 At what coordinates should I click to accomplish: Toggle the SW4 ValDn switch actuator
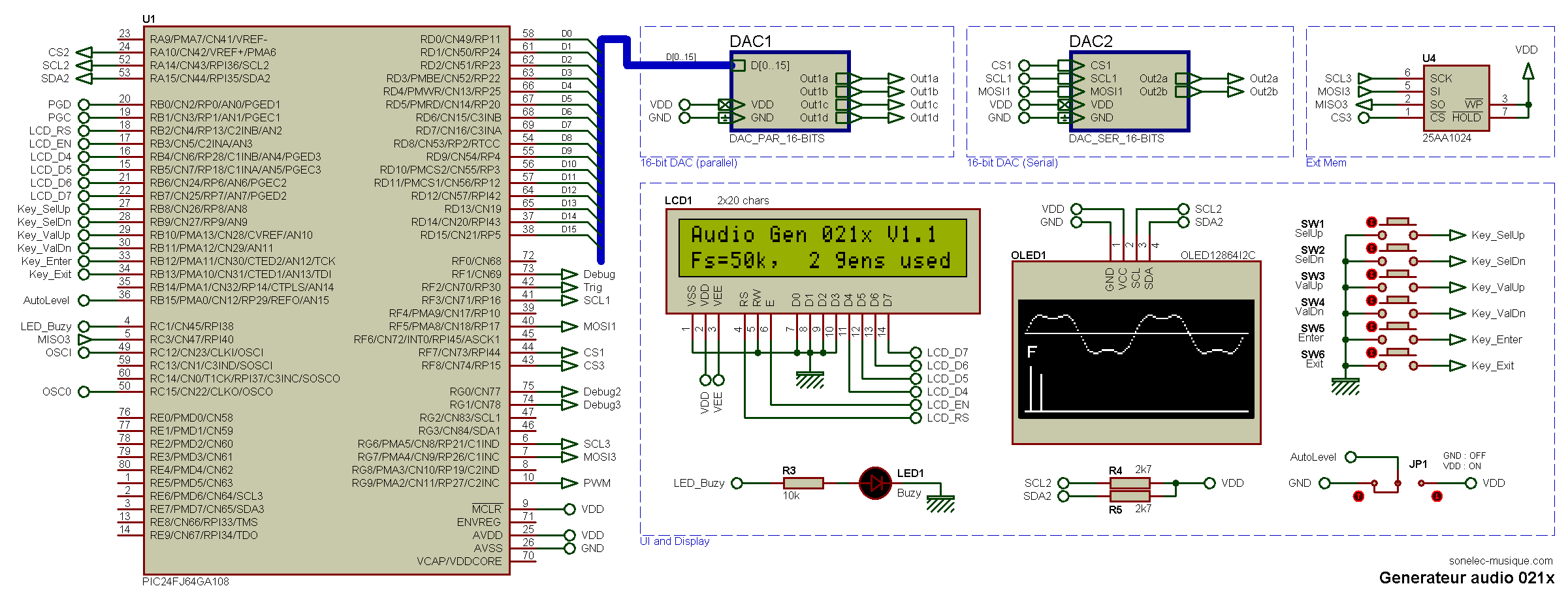1371,300
